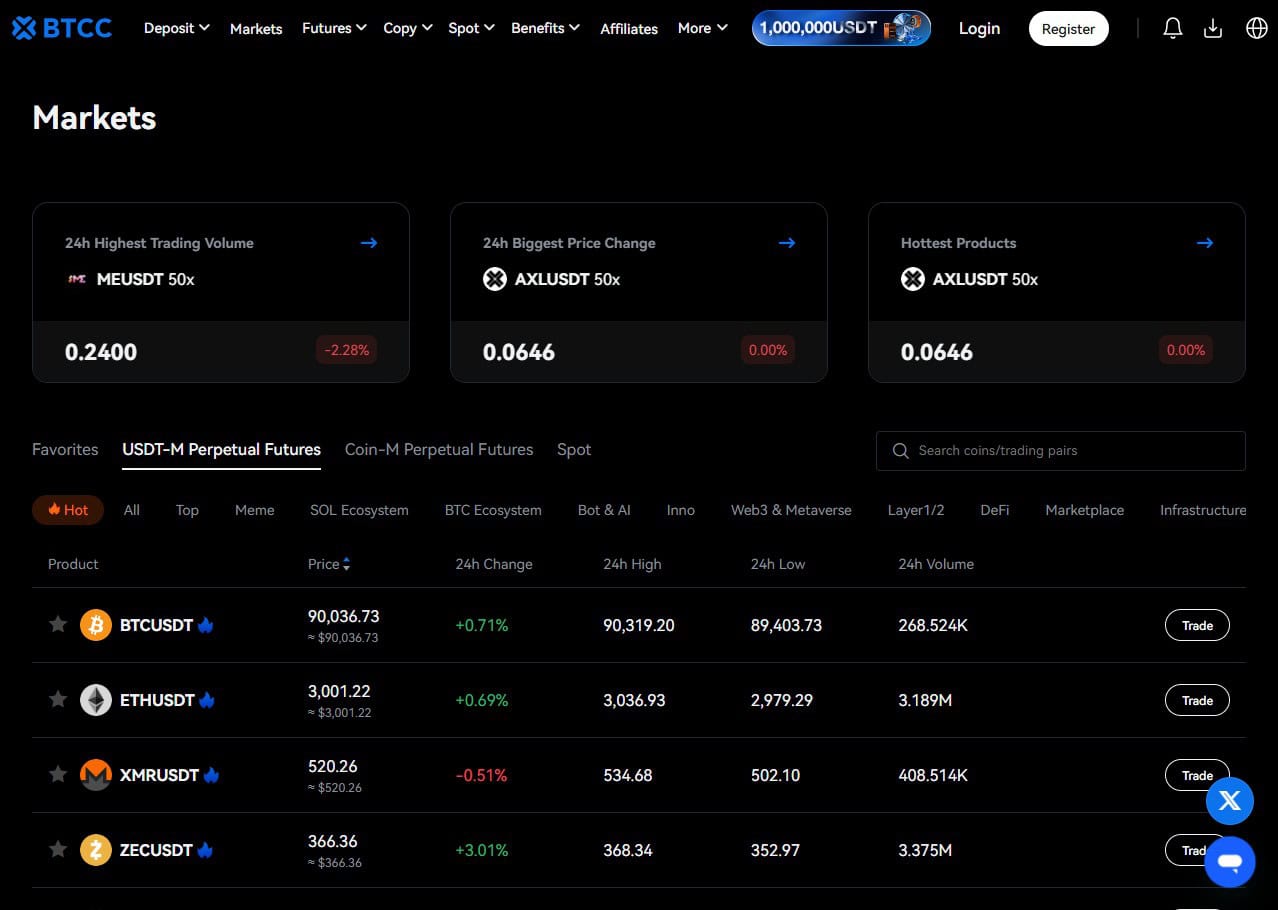Click the search magnifier icon
This screenshot has width=1278, height=910.
click(x=900, y=450)
